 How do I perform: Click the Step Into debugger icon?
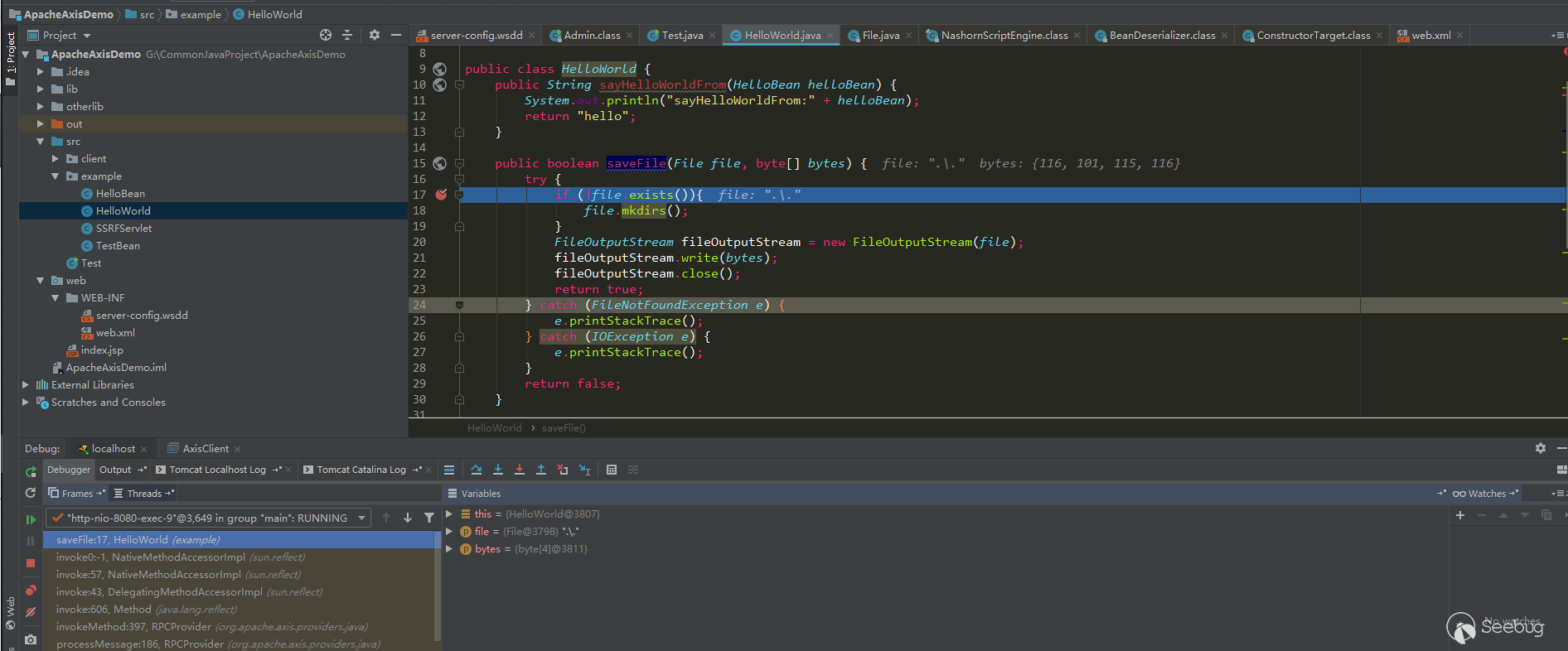pos(498,470)
